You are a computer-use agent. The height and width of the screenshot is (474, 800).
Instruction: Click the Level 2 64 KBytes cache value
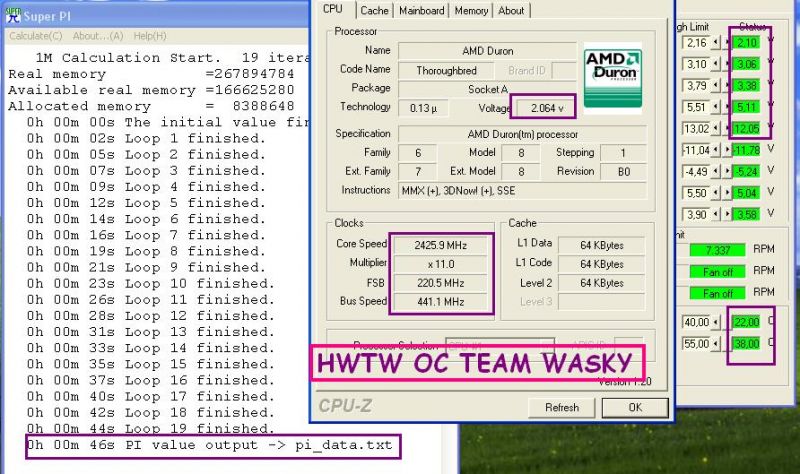coord(602,283)
